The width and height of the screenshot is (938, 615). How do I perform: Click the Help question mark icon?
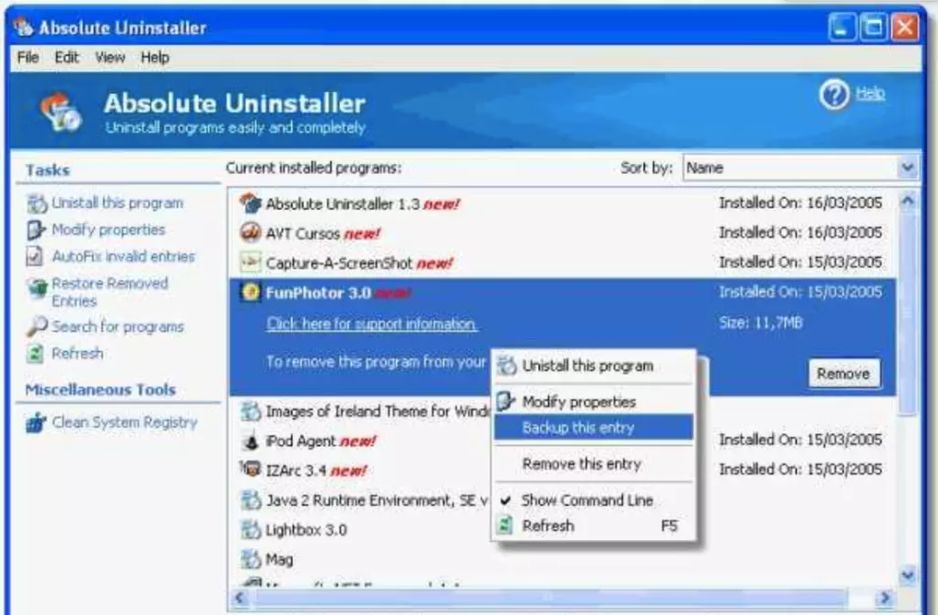click(834, 95)
